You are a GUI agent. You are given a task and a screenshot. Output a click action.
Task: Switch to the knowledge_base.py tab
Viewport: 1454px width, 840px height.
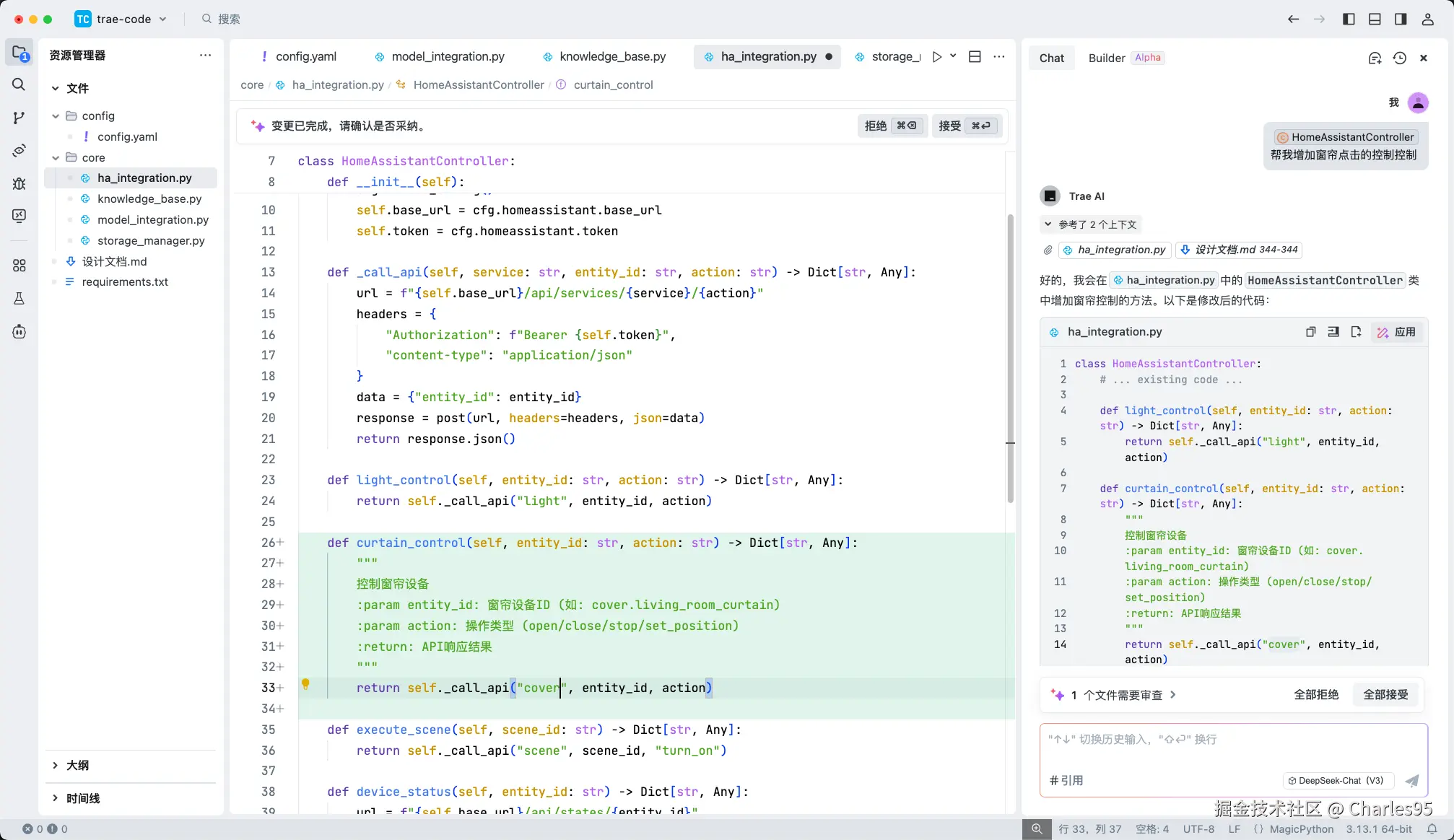(x=612, y=56)
